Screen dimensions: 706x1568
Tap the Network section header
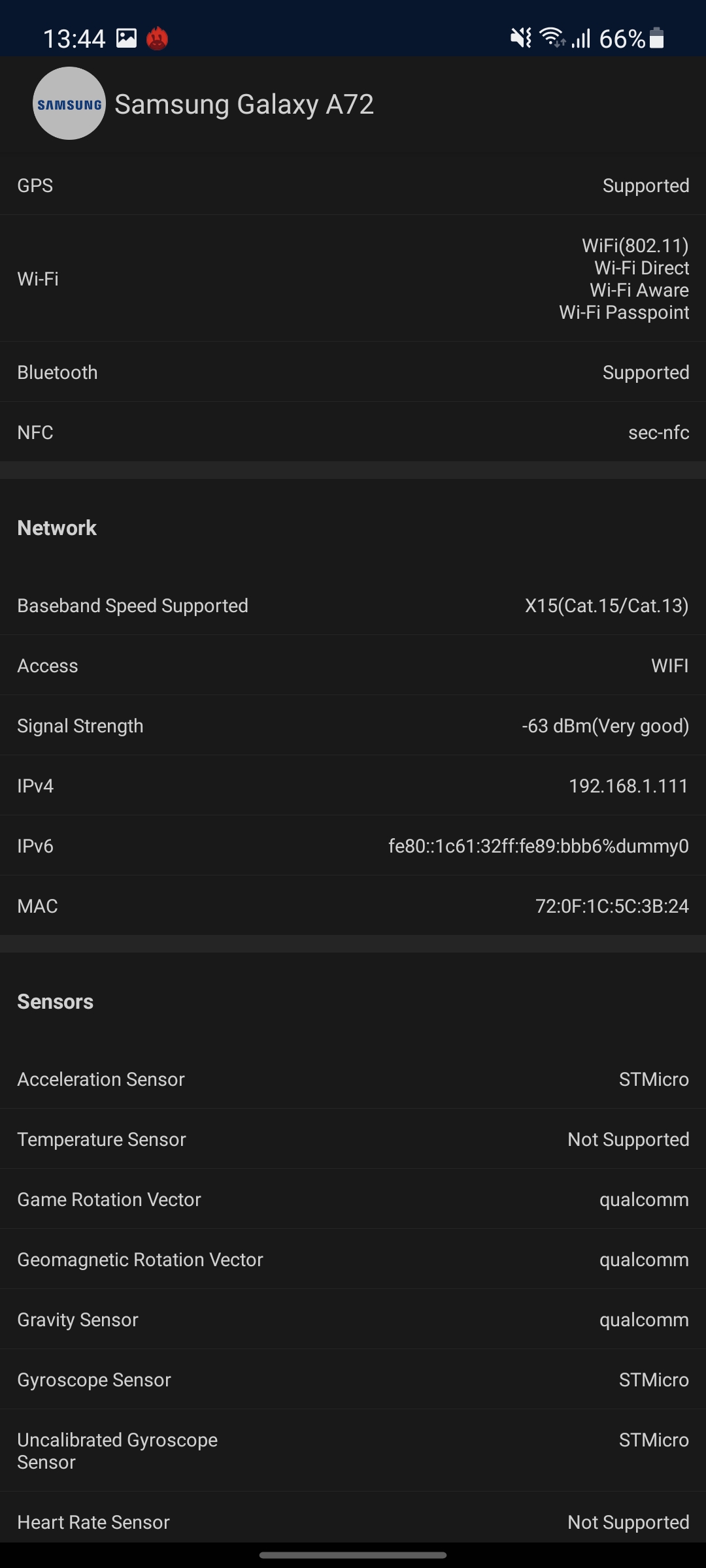tap(57, 528)
